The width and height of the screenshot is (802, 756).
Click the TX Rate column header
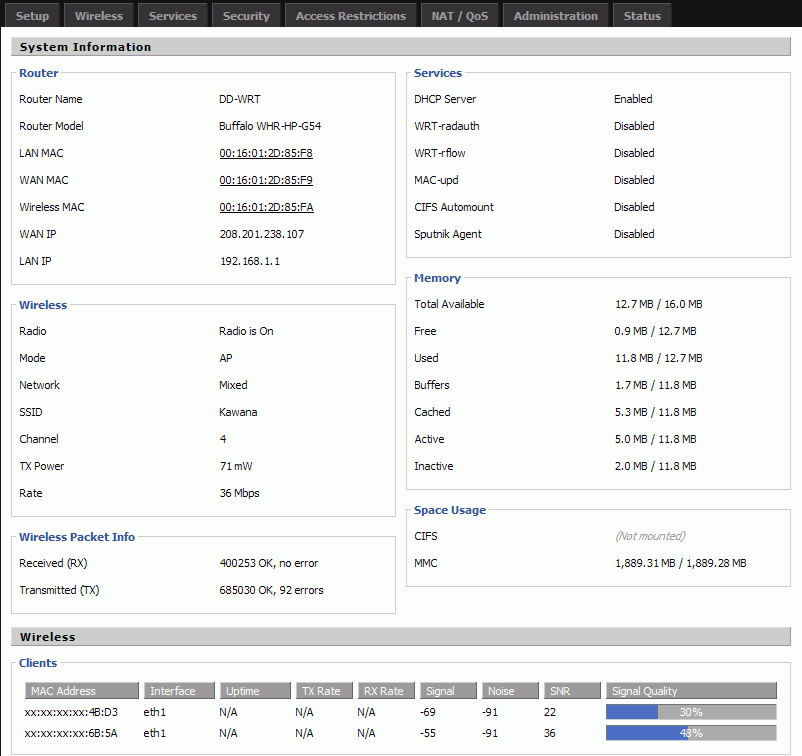[x=323, y=691]
